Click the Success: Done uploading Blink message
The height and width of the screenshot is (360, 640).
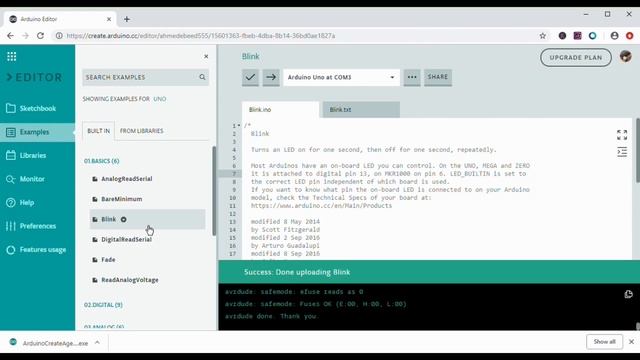click(x=297, y=272)
